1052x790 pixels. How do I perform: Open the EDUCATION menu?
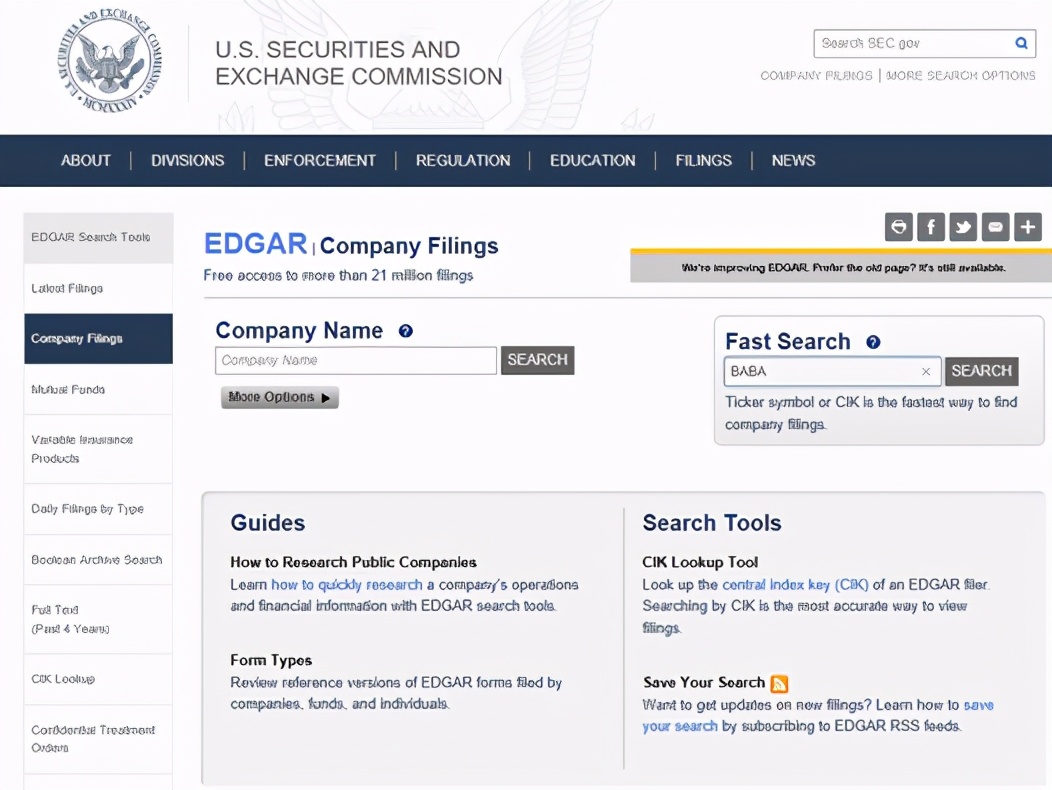pyautogui.click(x=592, y=160)
